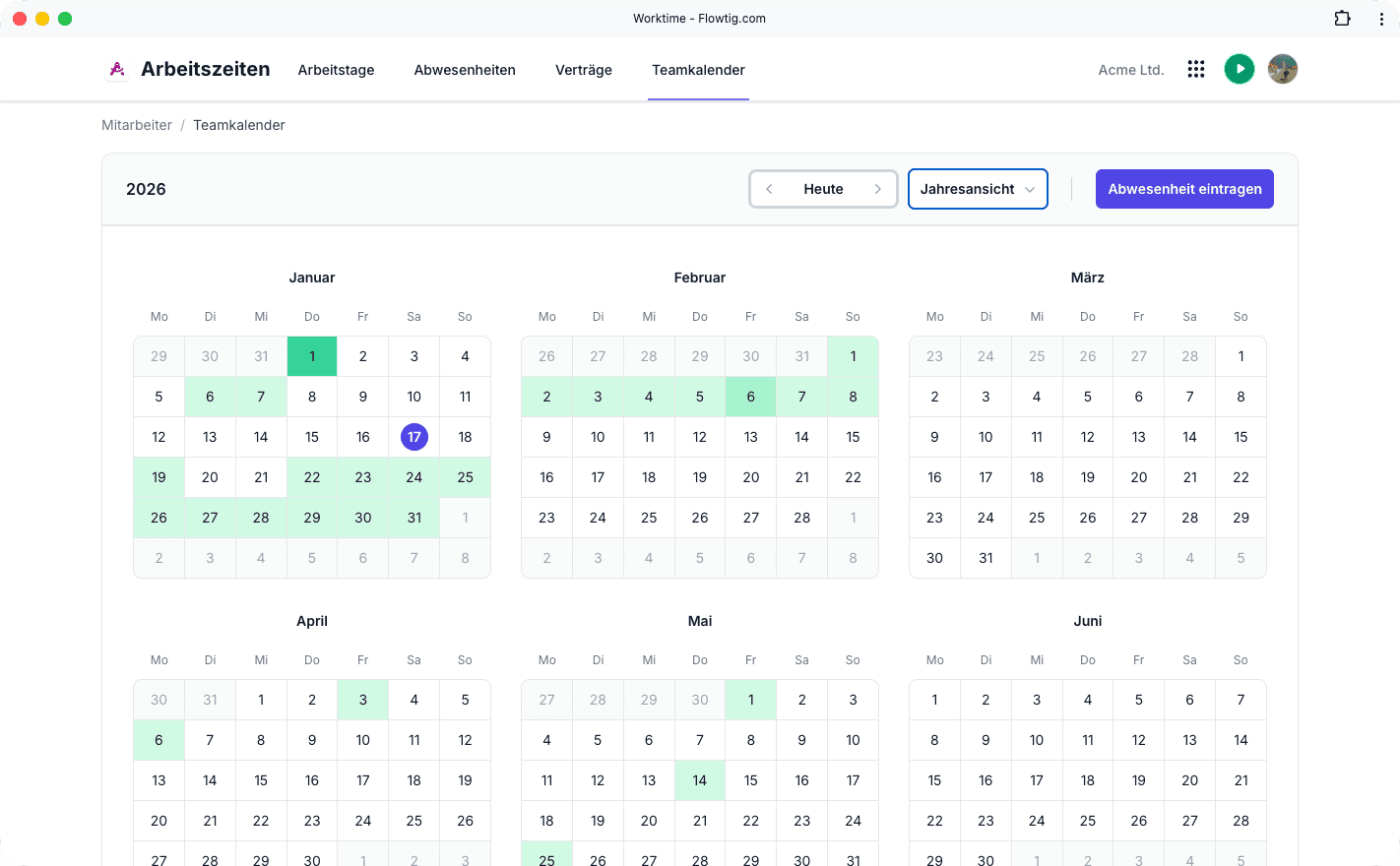
Task: Select January 31 in the calendar
Action: pos(414,518)
